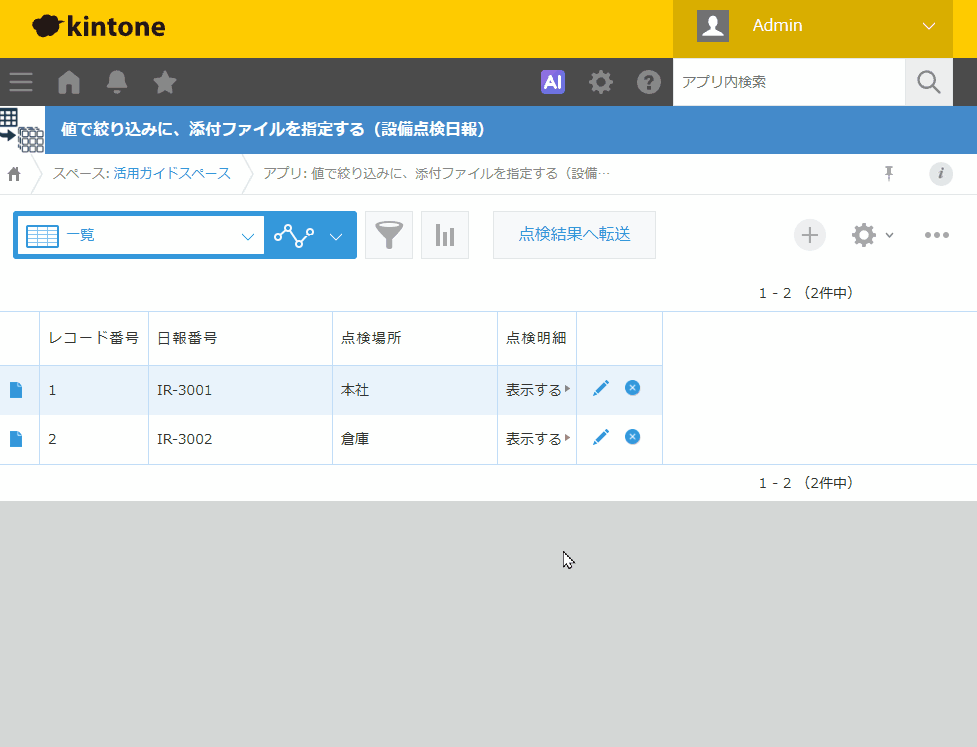Click the IR-3001 cell
Image resolution: width=977 pixels, height=747 pixels.
[x=241, y=390]
